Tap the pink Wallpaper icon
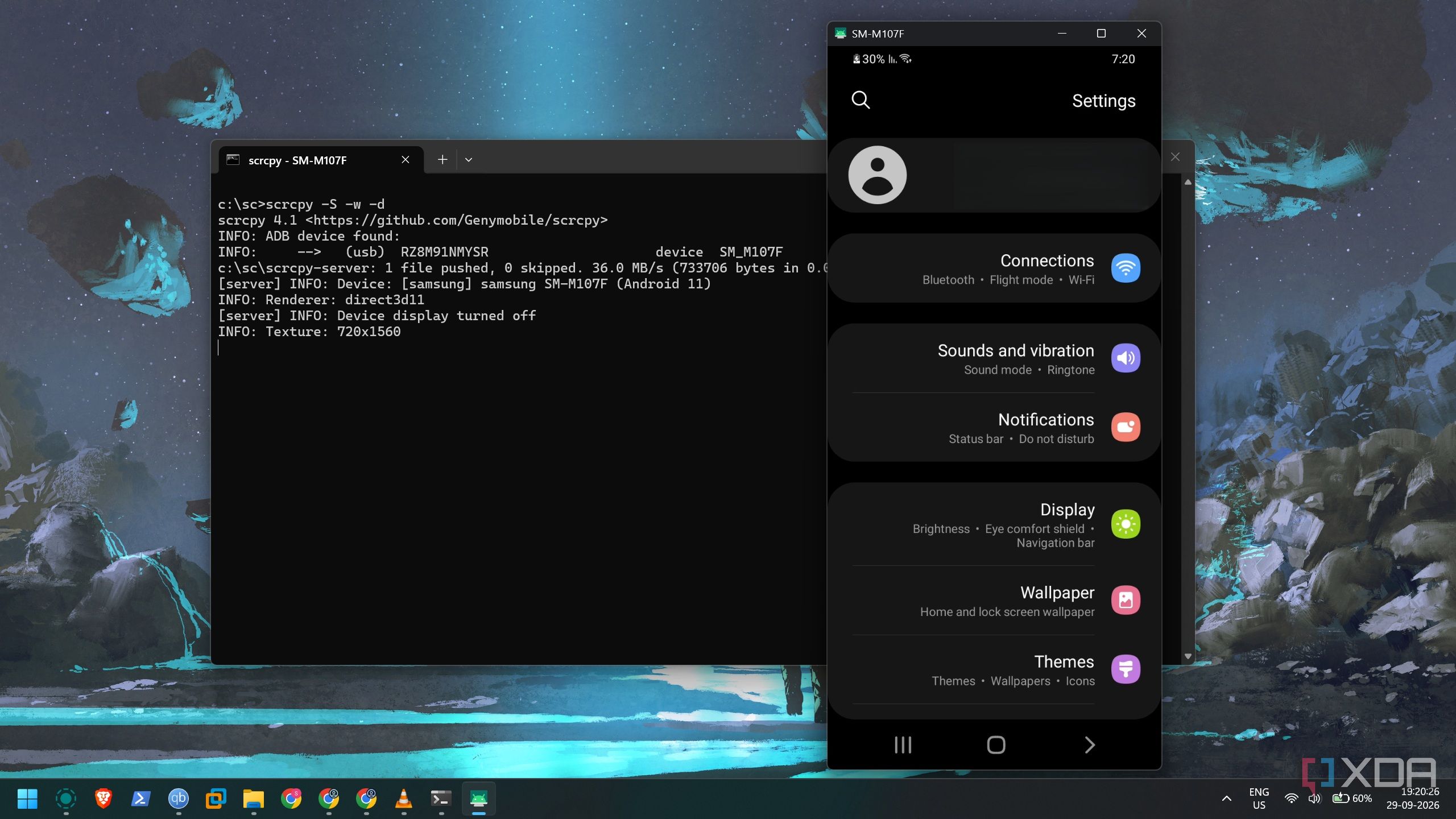The height and width of the screenshot is (819, 1456). tap(1126, 600)
